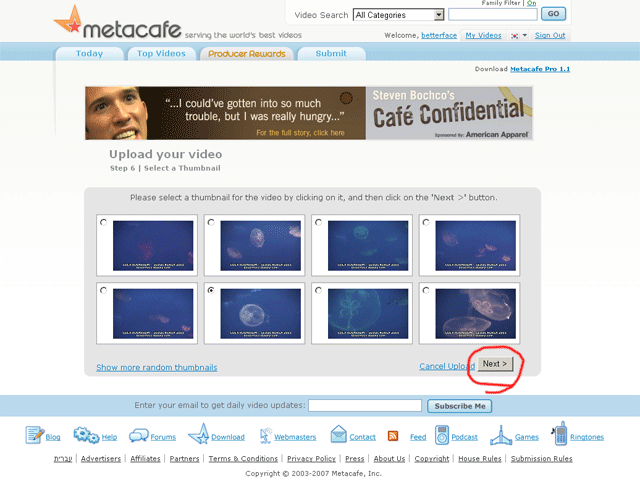Click the country flag icon
Screen dimensions: 640x480
(514, 36)
